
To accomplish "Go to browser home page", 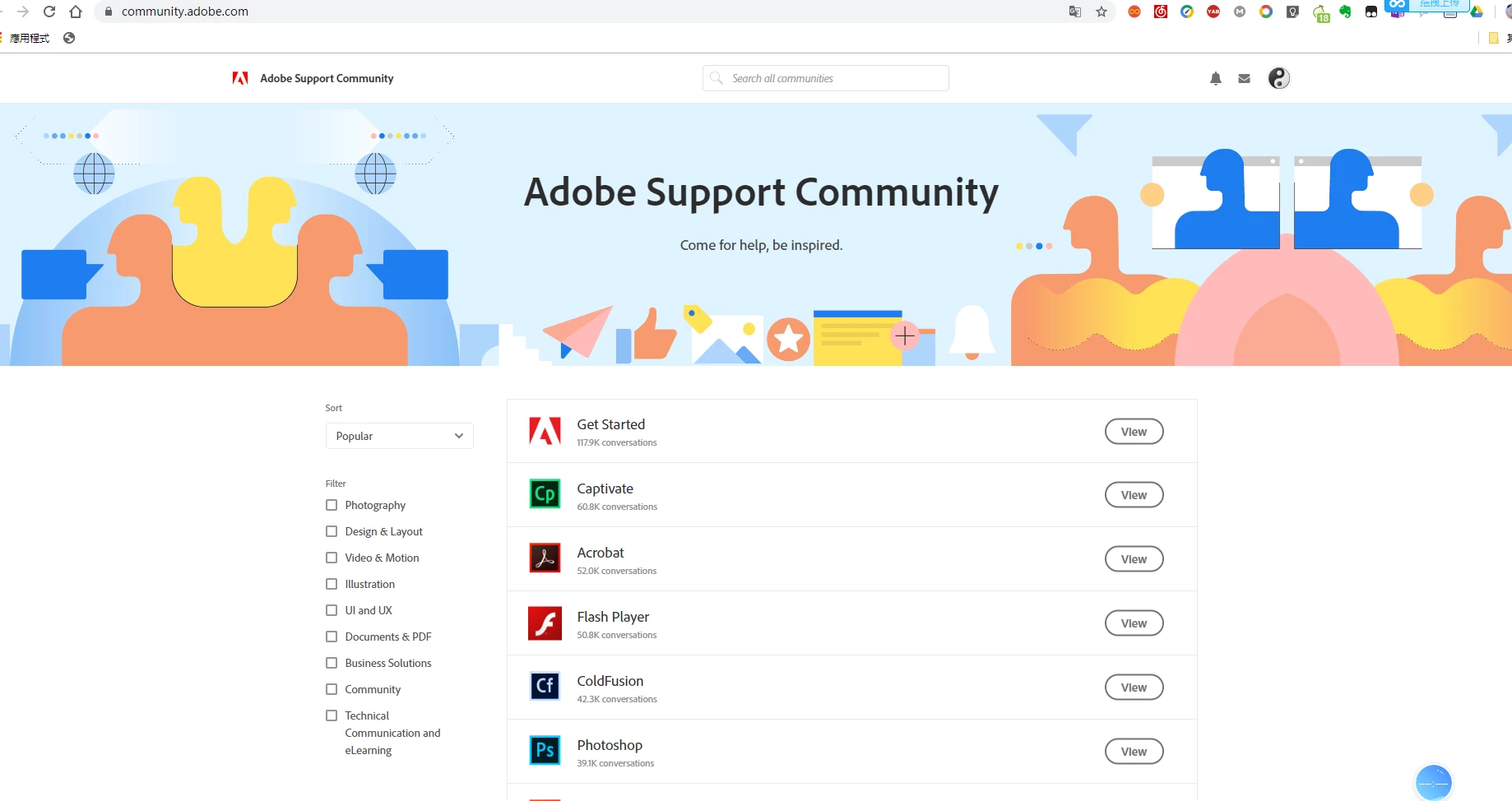I will click(x=76, y=12).
